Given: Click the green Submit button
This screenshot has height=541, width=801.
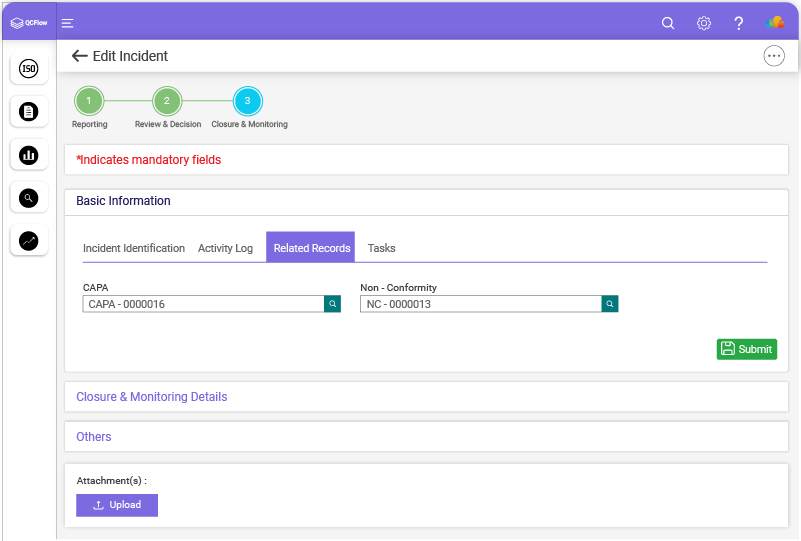Looking at the screenshot, I should coord(746,349).
